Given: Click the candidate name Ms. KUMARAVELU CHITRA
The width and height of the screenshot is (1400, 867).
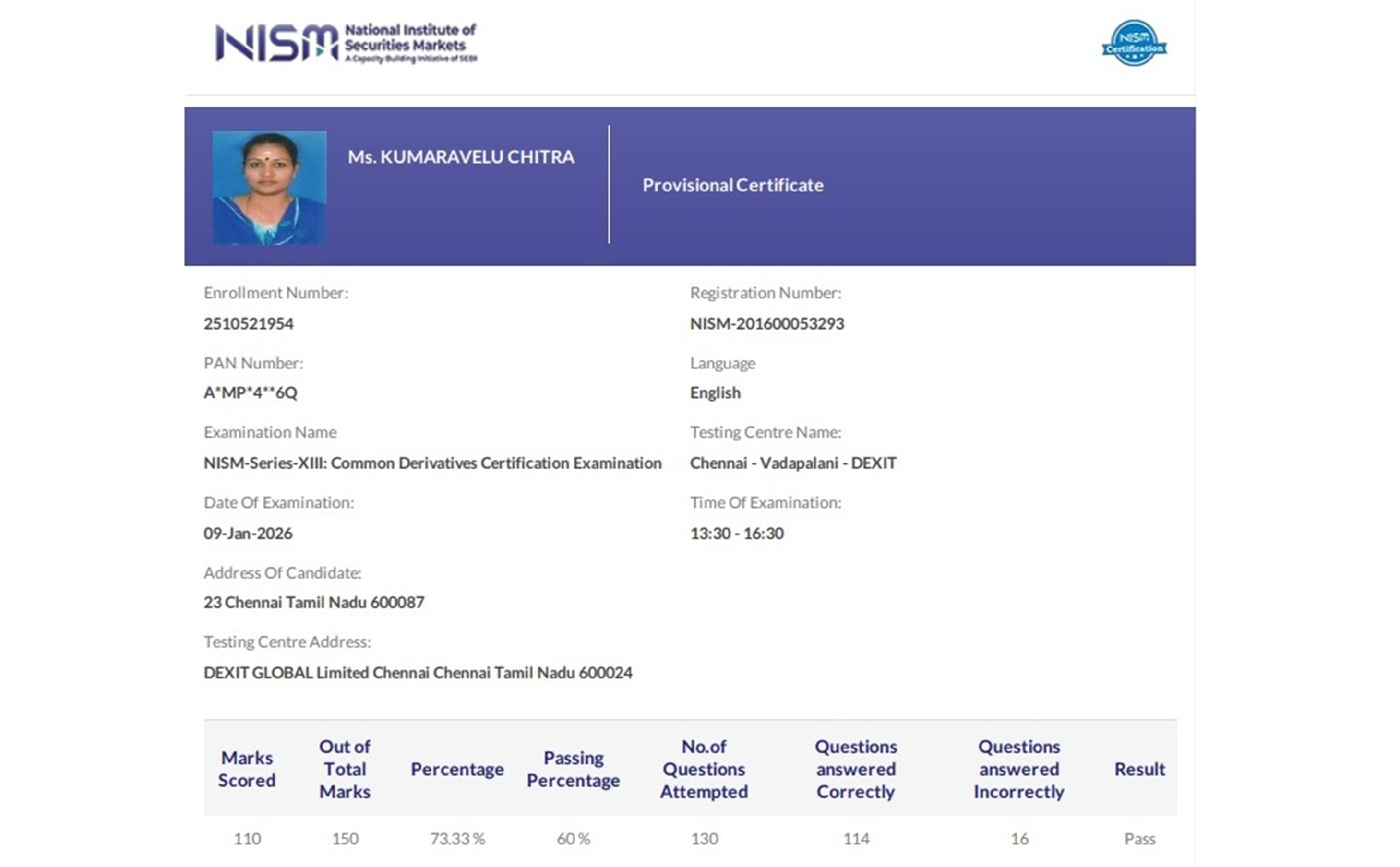Looking at the screenshot, I should pyautogui.click(x=461, y=157).
